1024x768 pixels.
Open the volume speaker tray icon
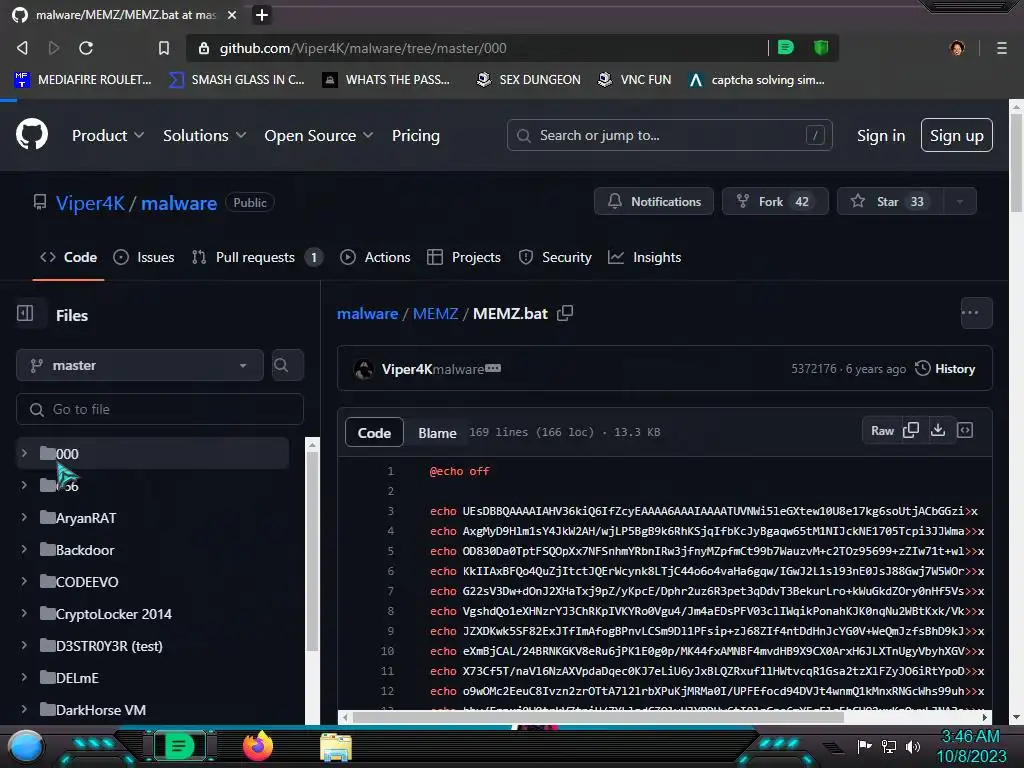(x=913, y=746)
